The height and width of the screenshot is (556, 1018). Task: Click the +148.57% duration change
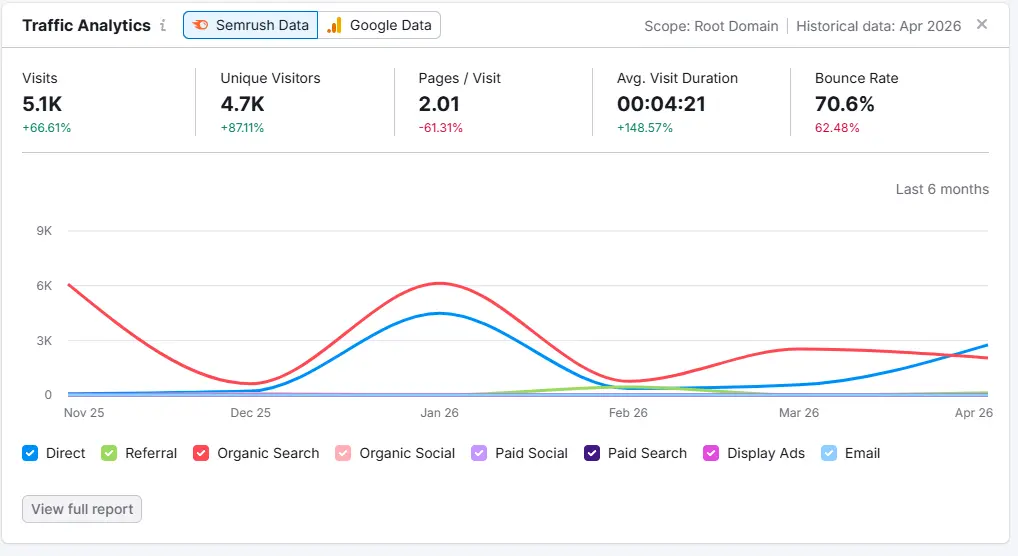point(645,128)
